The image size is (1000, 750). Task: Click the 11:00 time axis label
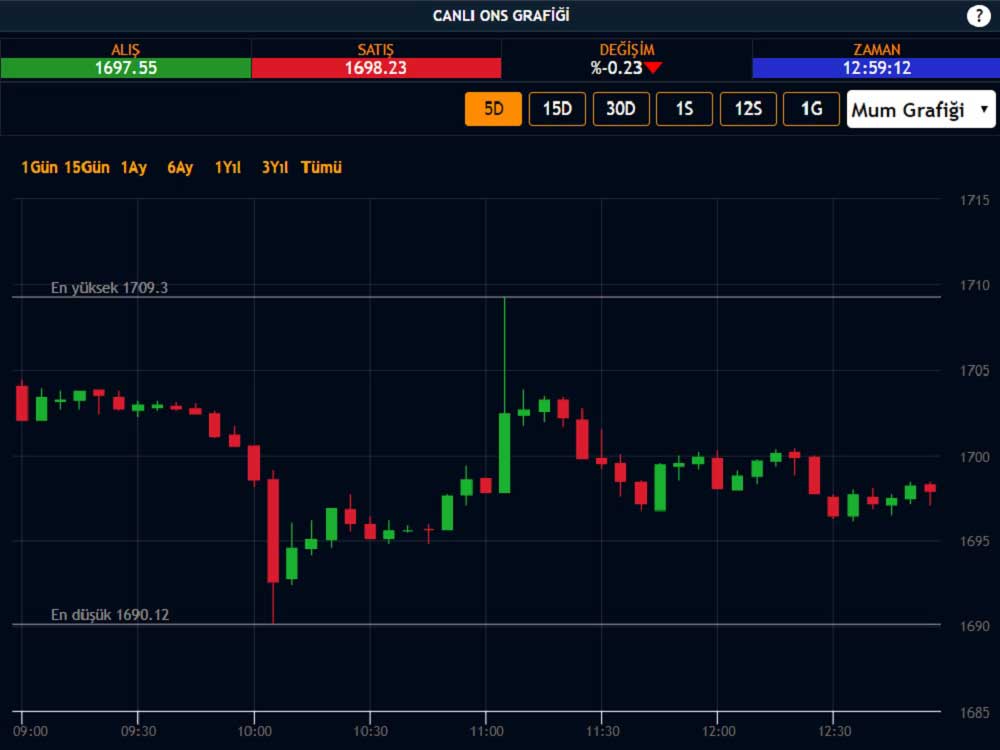(x=487, y=731)
